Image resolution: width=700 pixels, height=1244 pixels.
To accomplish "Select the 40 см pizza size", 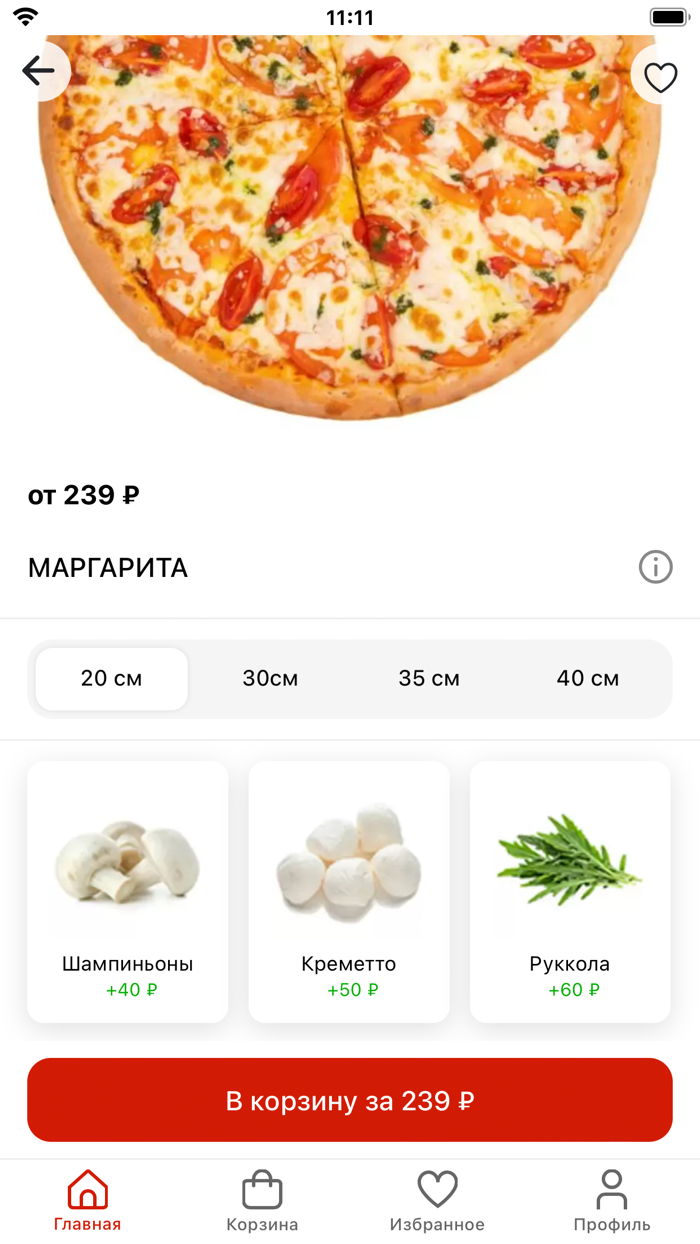I will pos(588,678).
